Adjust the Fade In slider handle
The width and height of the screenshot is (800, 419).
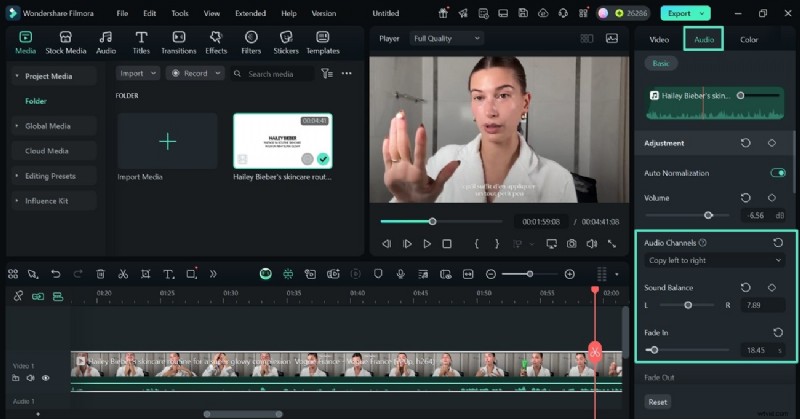655,350
